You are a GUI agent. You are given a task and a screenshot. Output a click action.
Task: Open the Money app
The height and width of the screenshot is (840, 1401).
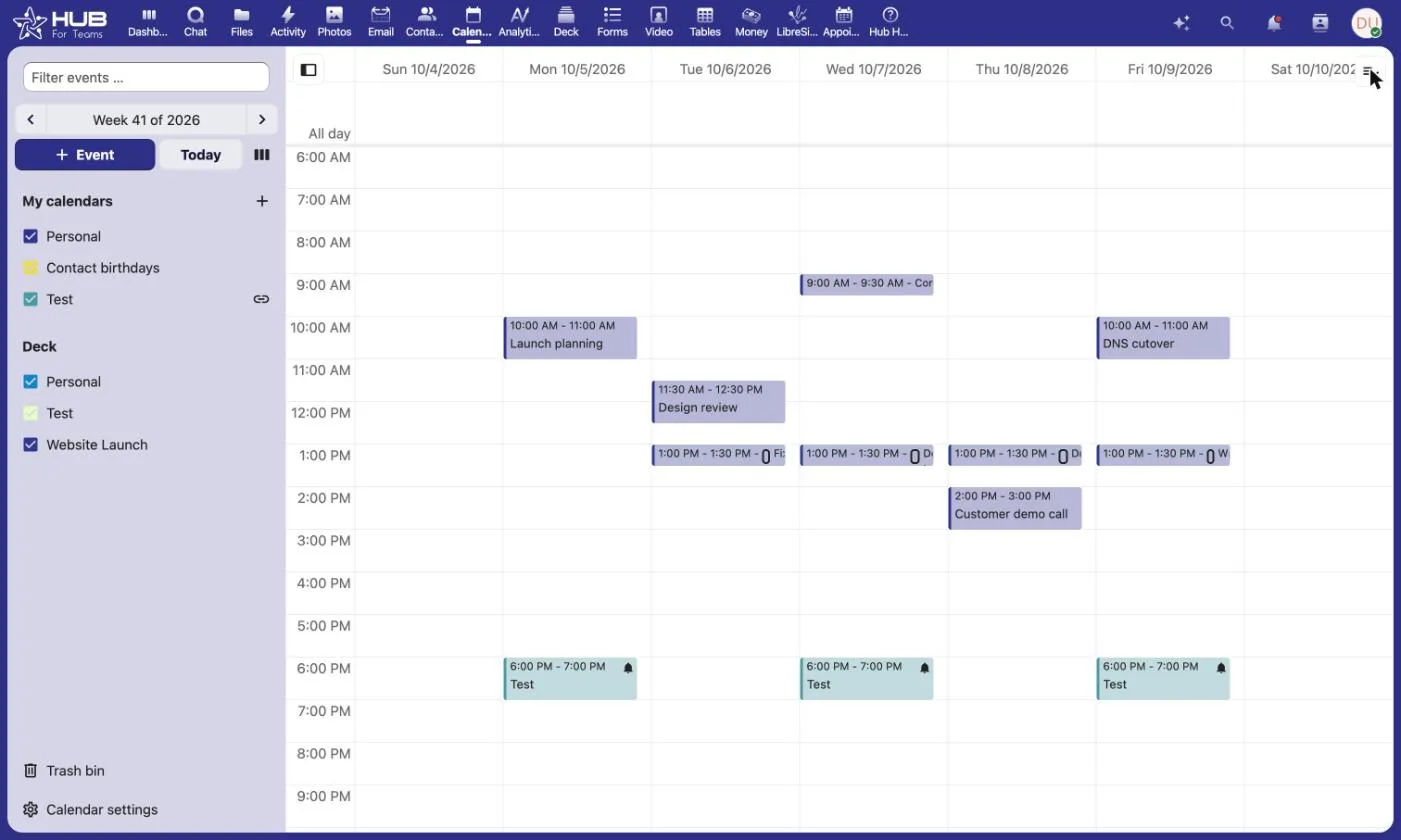751,22
